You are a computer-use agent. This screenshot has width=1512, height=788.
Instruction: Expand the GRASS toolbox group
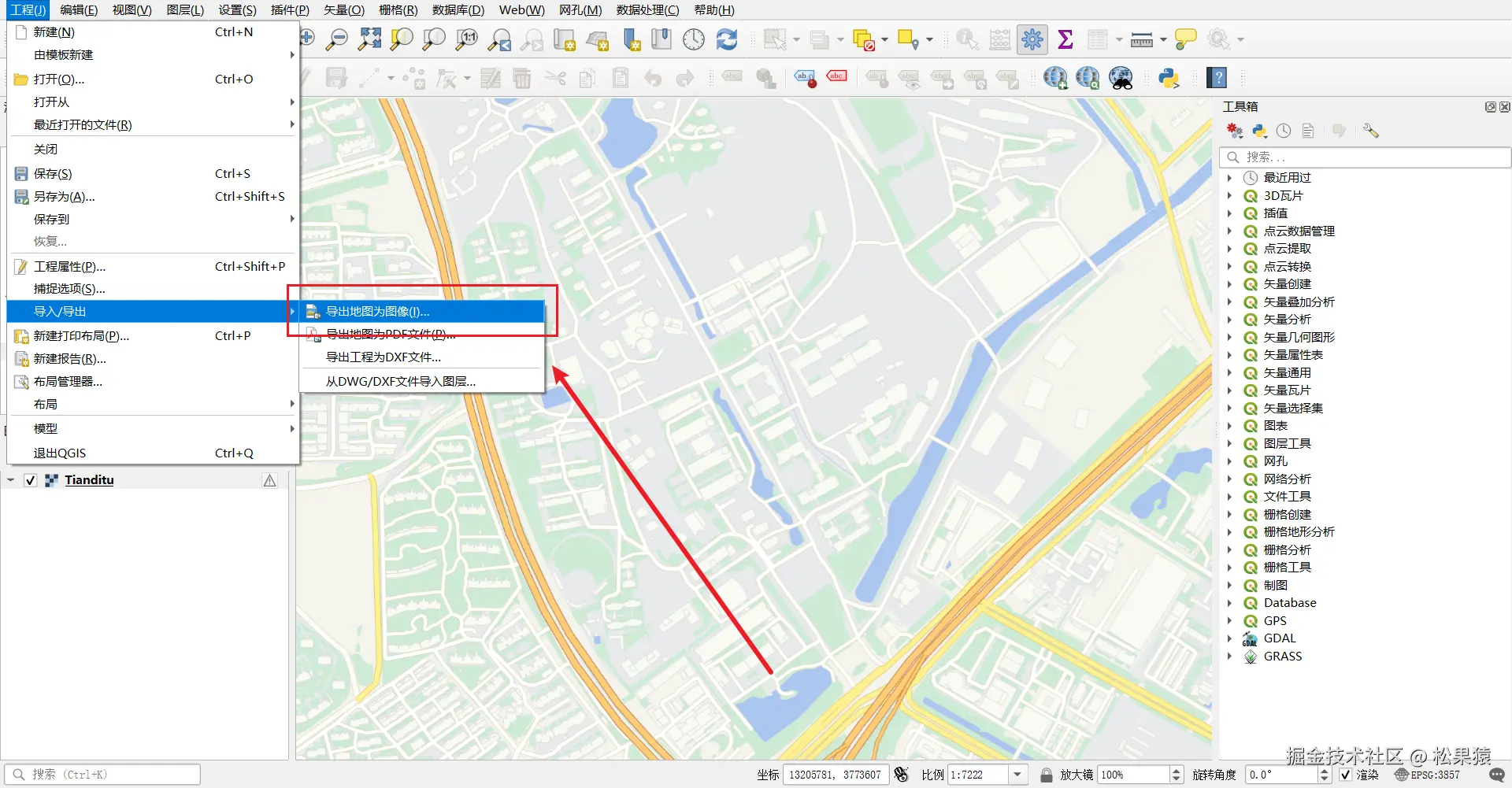tap(1229, 657)
